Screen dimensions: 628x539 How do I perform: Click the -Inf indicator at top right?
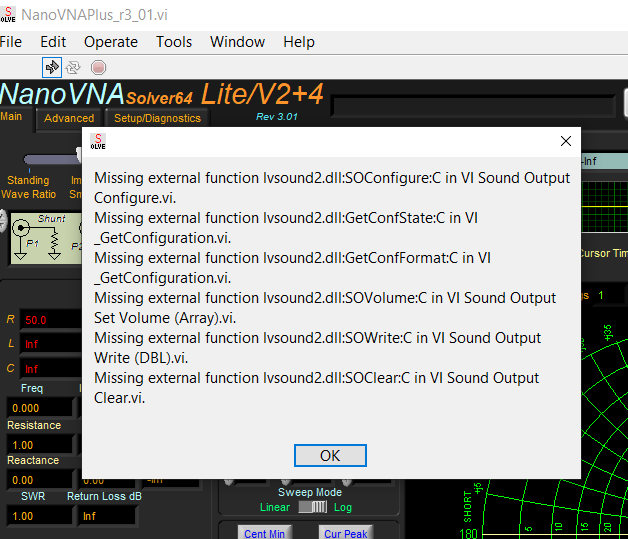(604, 161)
